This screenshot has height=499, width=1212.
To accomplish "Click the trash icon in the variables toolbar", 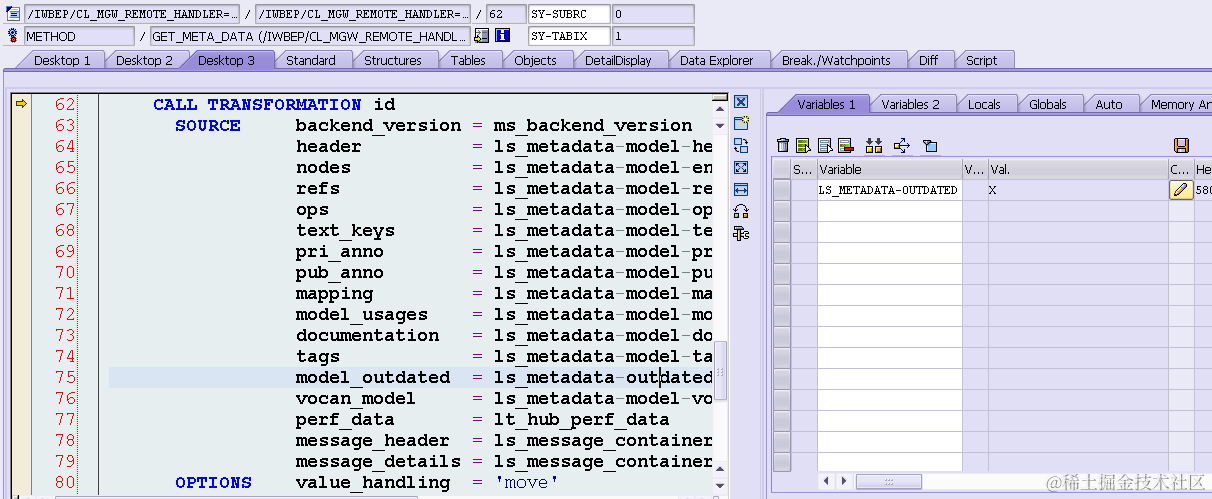I will [x=784, y=146].
